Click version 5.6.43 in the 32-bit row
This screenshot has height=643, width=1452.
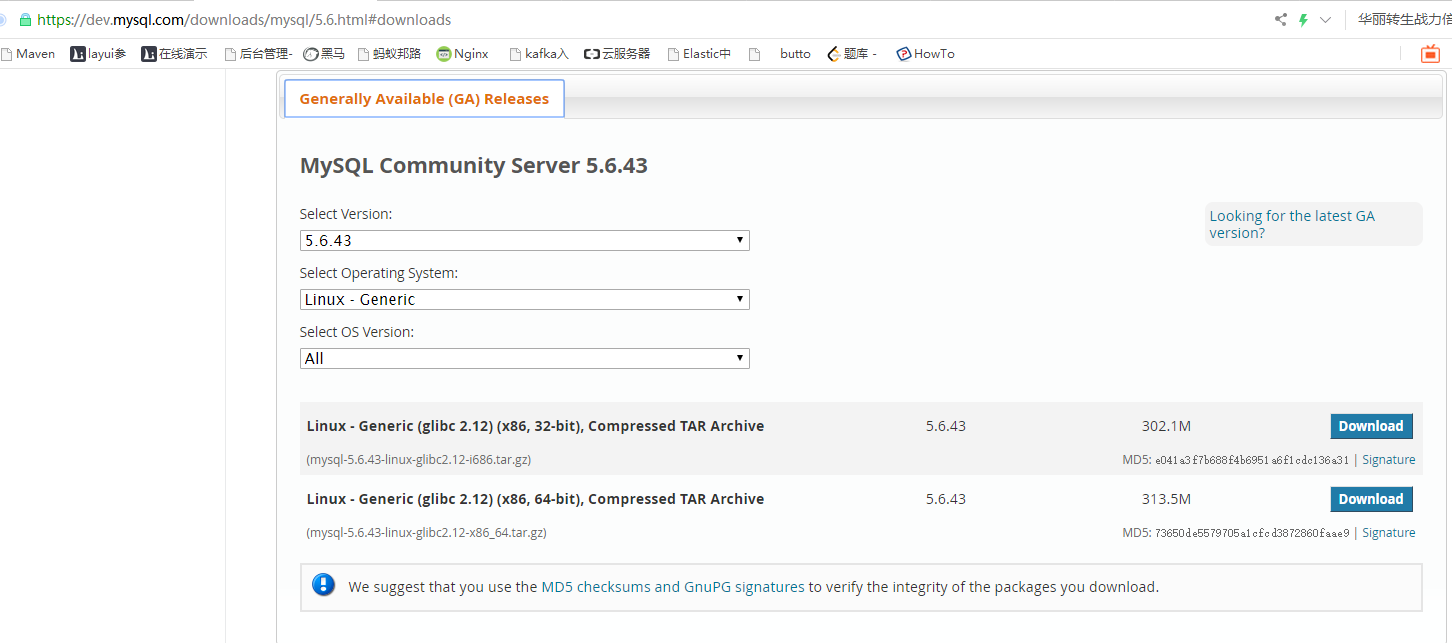(x=946, y=426)
